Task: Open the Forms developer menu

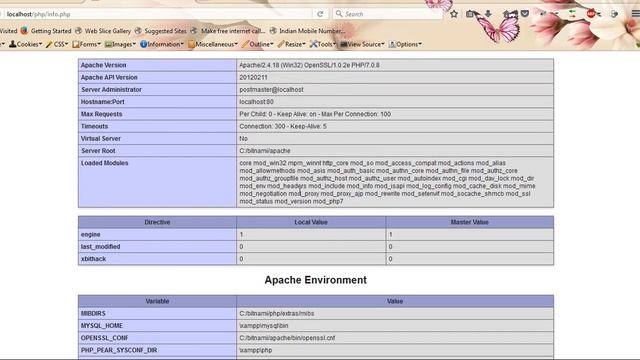Action: click(86, 44)
